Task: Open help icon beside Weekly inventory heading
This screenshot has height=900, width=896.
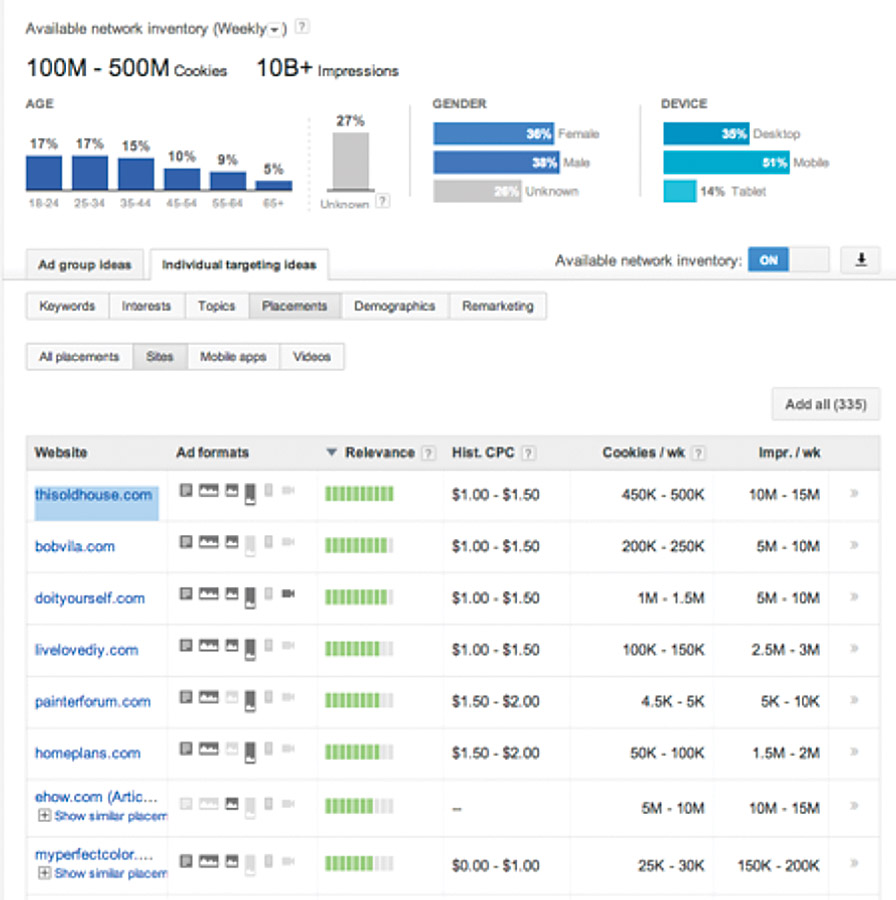Action: pyautogui.click(x=302, y=26)
